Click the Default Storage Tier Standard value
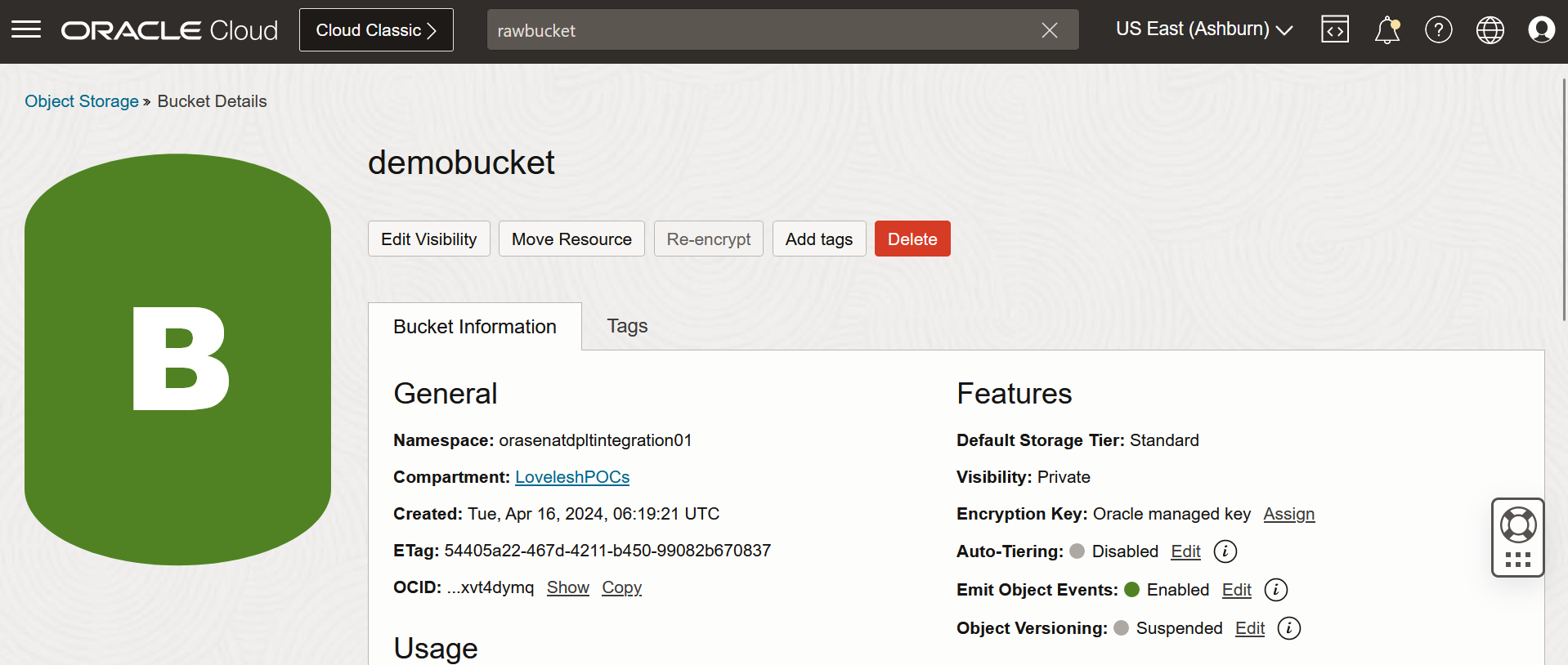Screen dimensions: 1568x665 coord(1164,440)
